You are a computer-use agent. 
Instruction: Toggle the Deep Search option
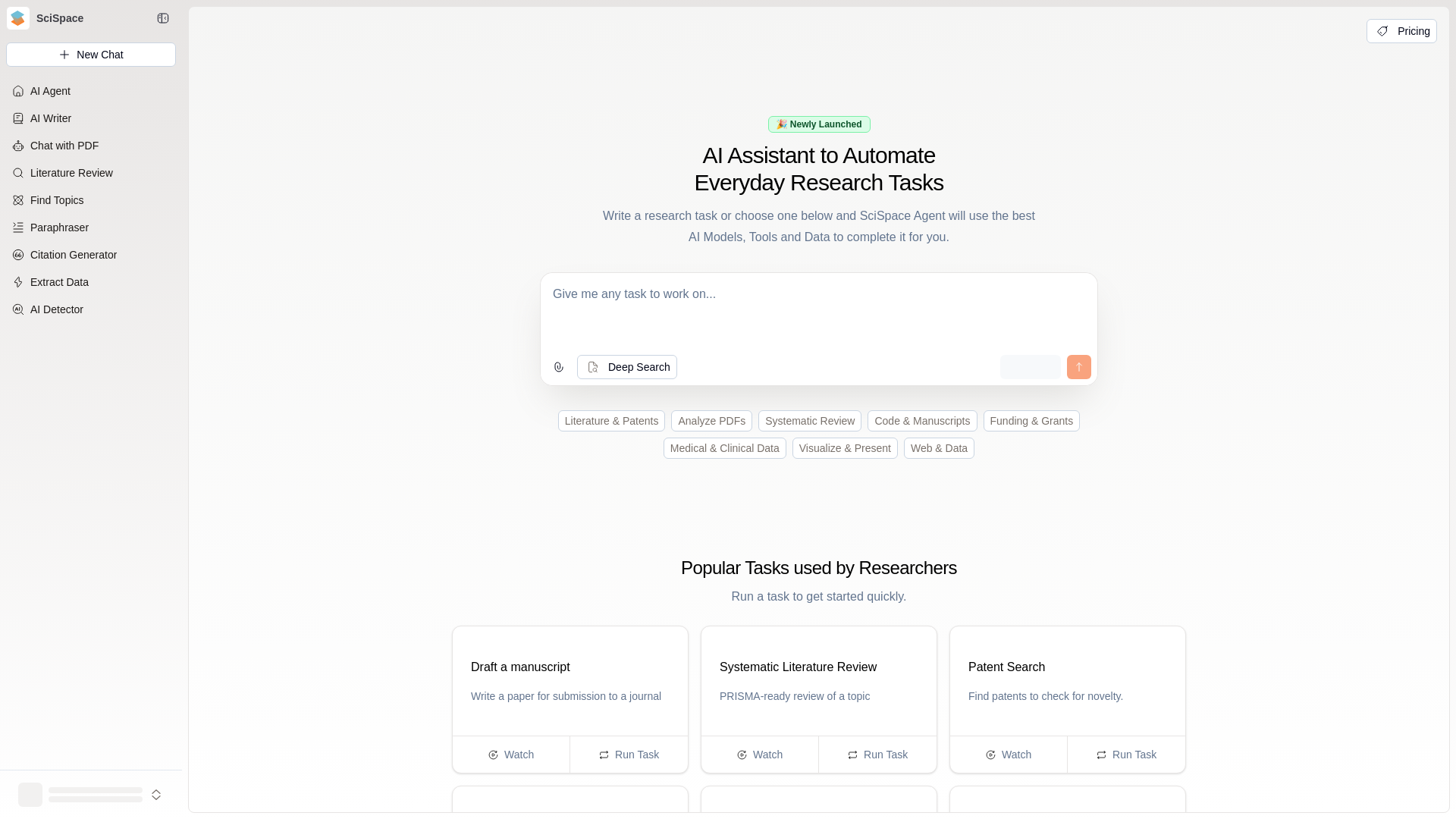pyautogui.click(x=627, y=367)
